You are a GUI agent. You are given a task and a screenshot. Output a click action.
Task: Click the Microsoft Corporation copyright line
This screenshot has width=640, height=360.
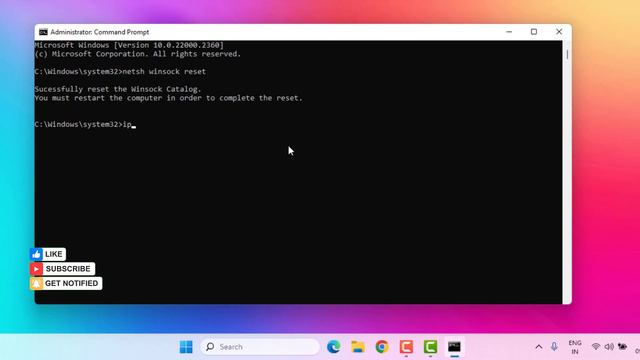138,54
